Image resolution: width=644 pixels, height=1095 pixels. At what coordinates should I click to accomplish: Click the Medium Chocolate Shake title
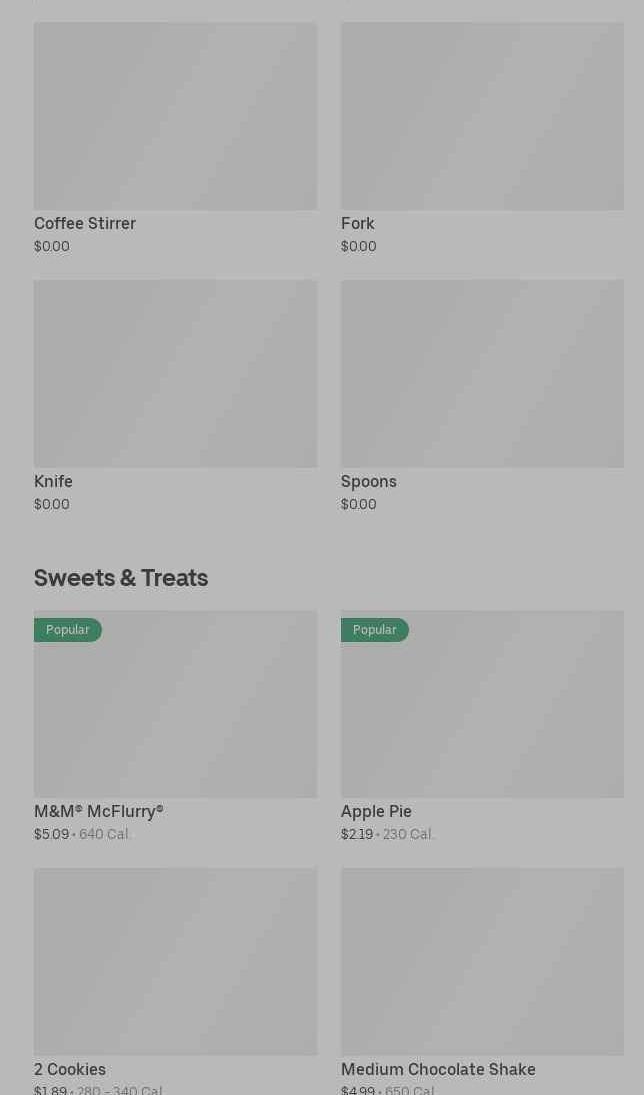coord(438,1069)
